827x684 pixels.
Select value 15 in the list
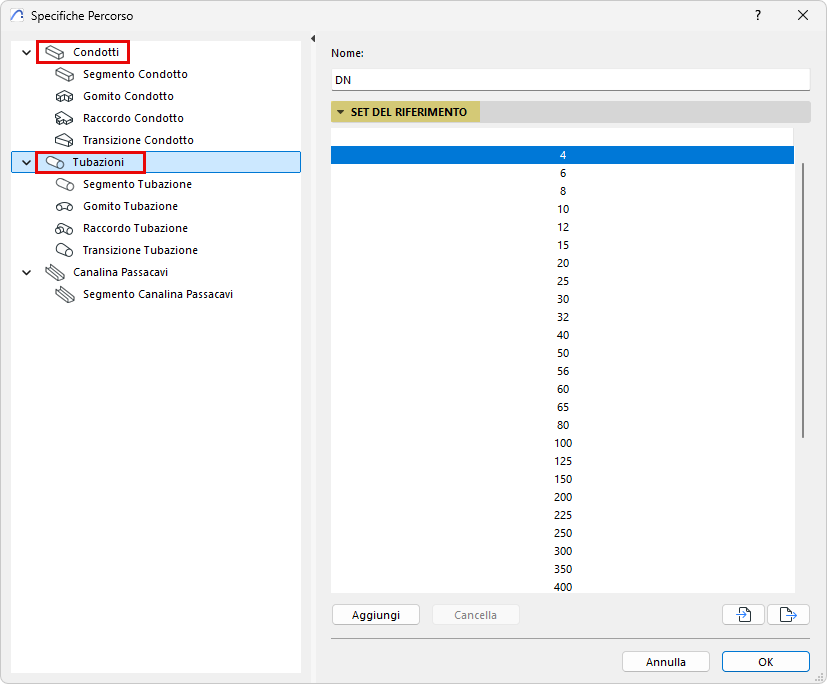562,245
